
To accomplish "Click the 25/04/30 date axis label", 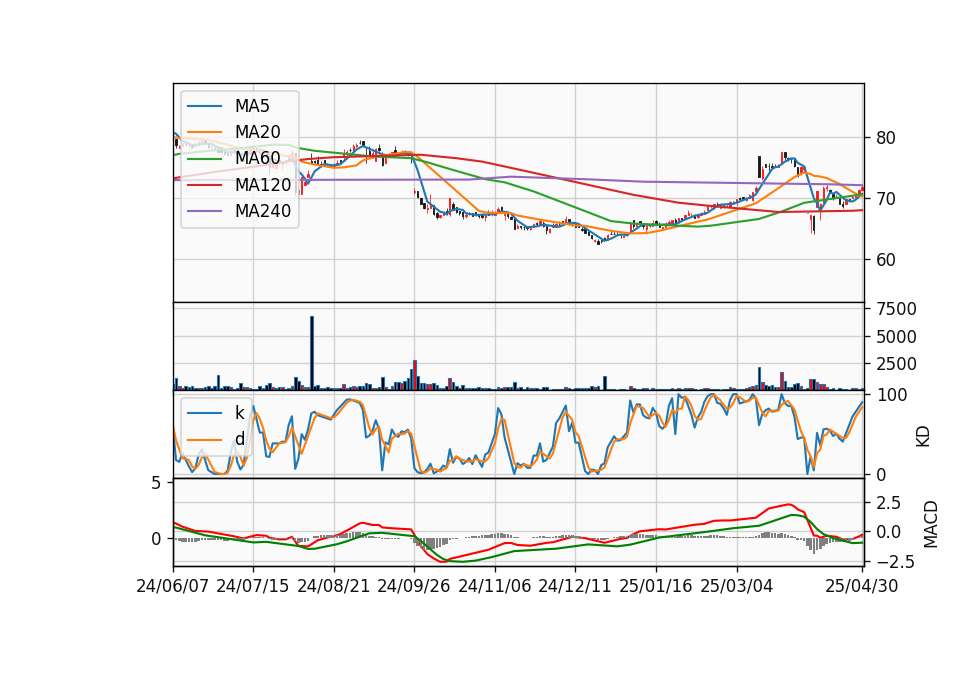I will (861, 586).
